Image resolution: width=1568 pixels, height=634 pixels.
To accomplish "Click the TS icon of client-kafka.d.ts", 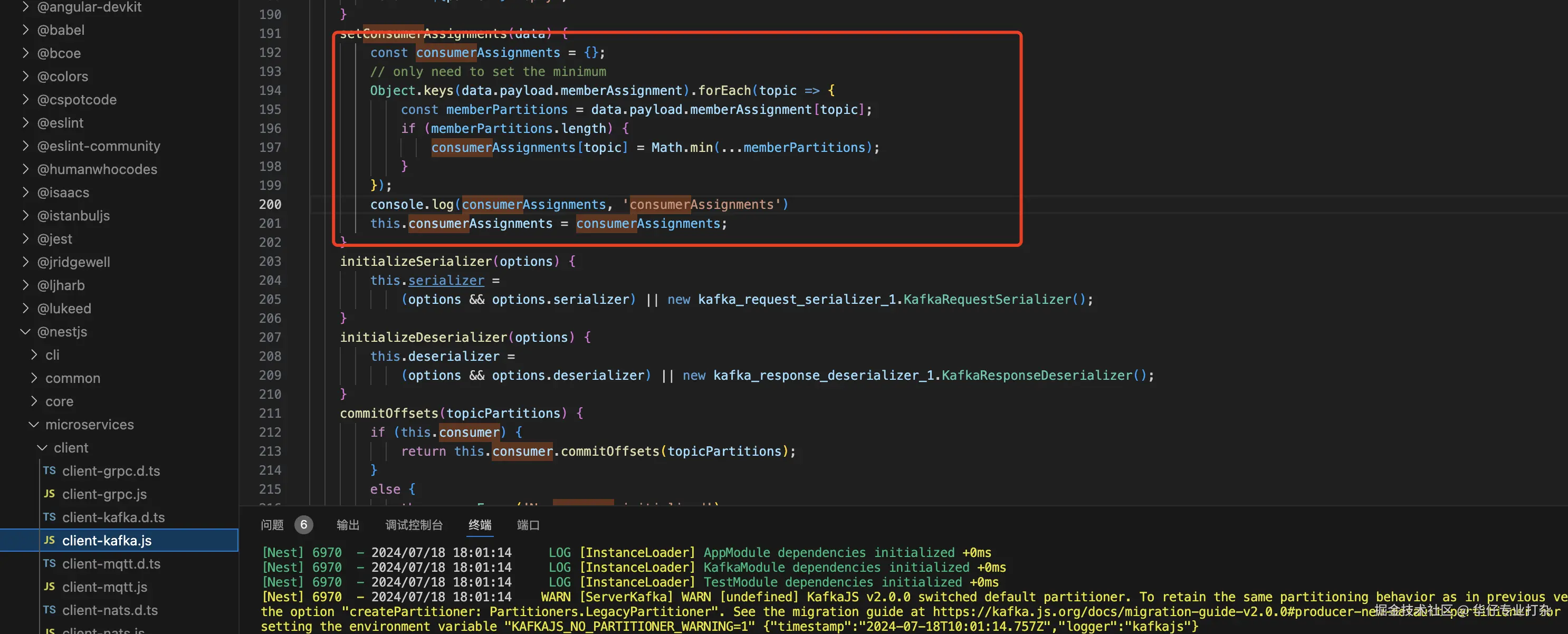I will tap(49, 517).
